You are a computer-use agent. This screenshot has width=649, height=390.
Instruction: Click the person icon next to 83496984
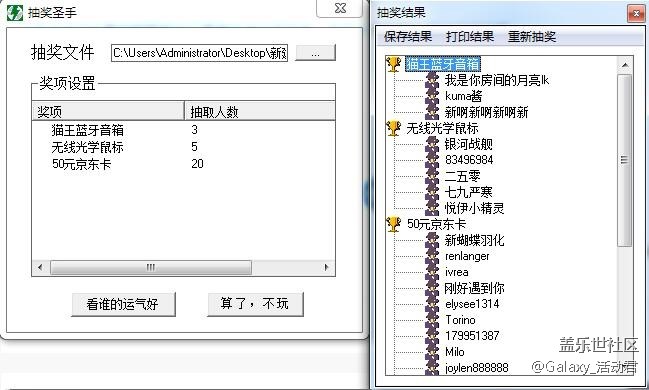(x=432, y=160)
